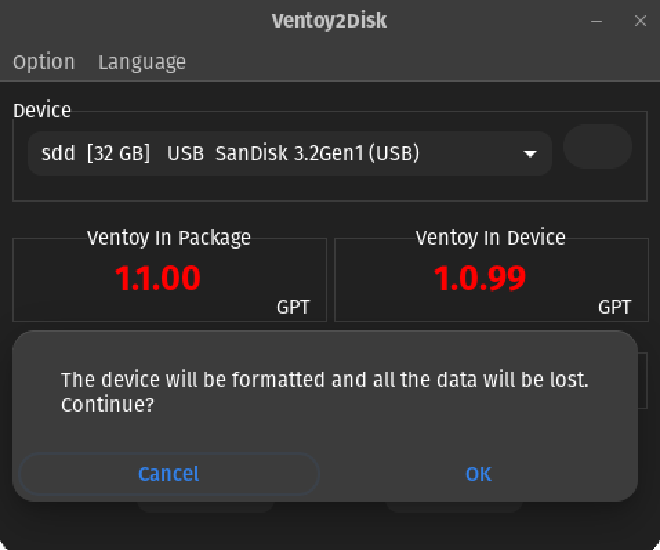Expand the device list arrow
Viewport: 660px width, 550px height.
(x=530, y=154)
